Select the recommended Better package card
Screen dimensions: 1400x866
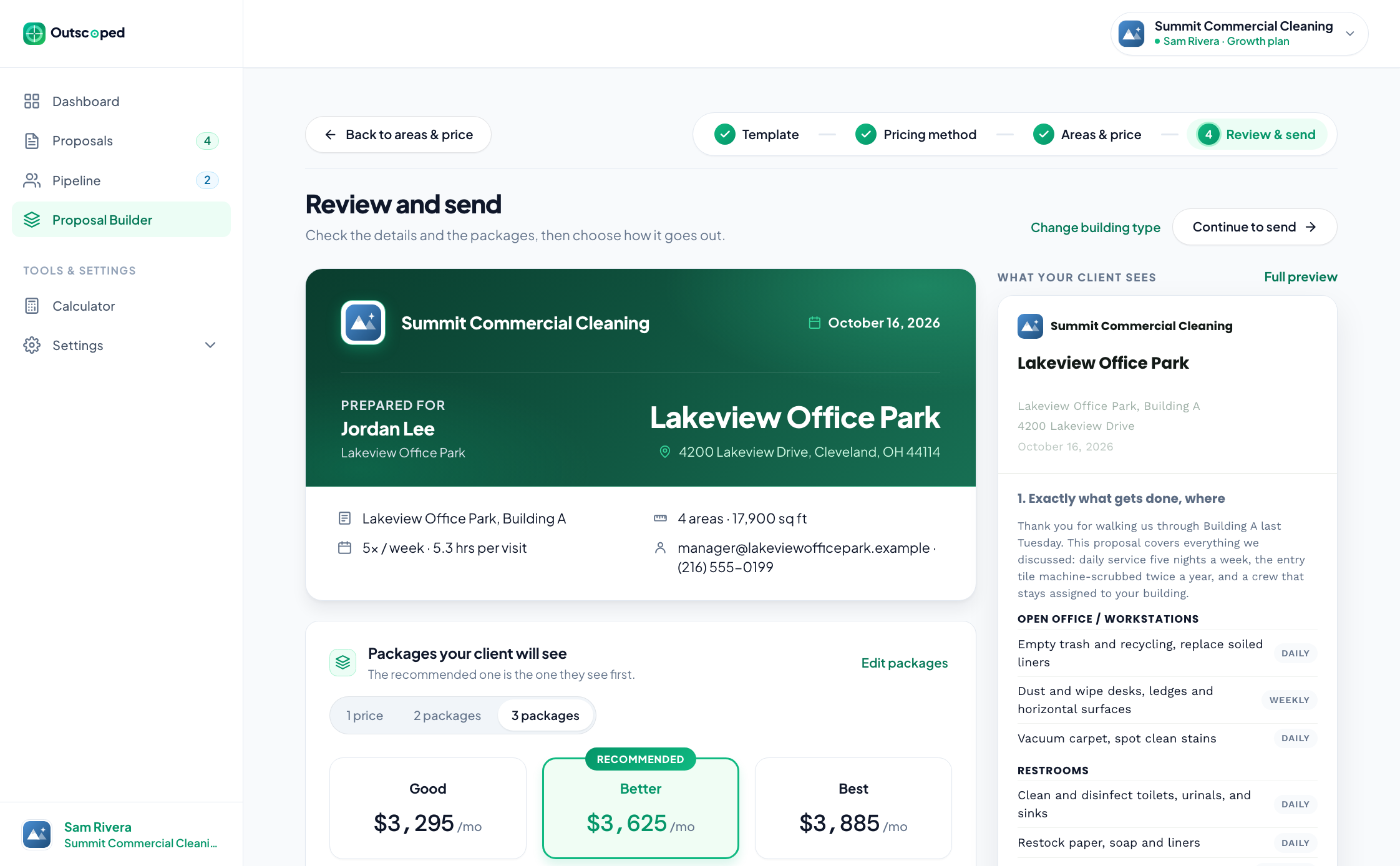pos(641,808)
